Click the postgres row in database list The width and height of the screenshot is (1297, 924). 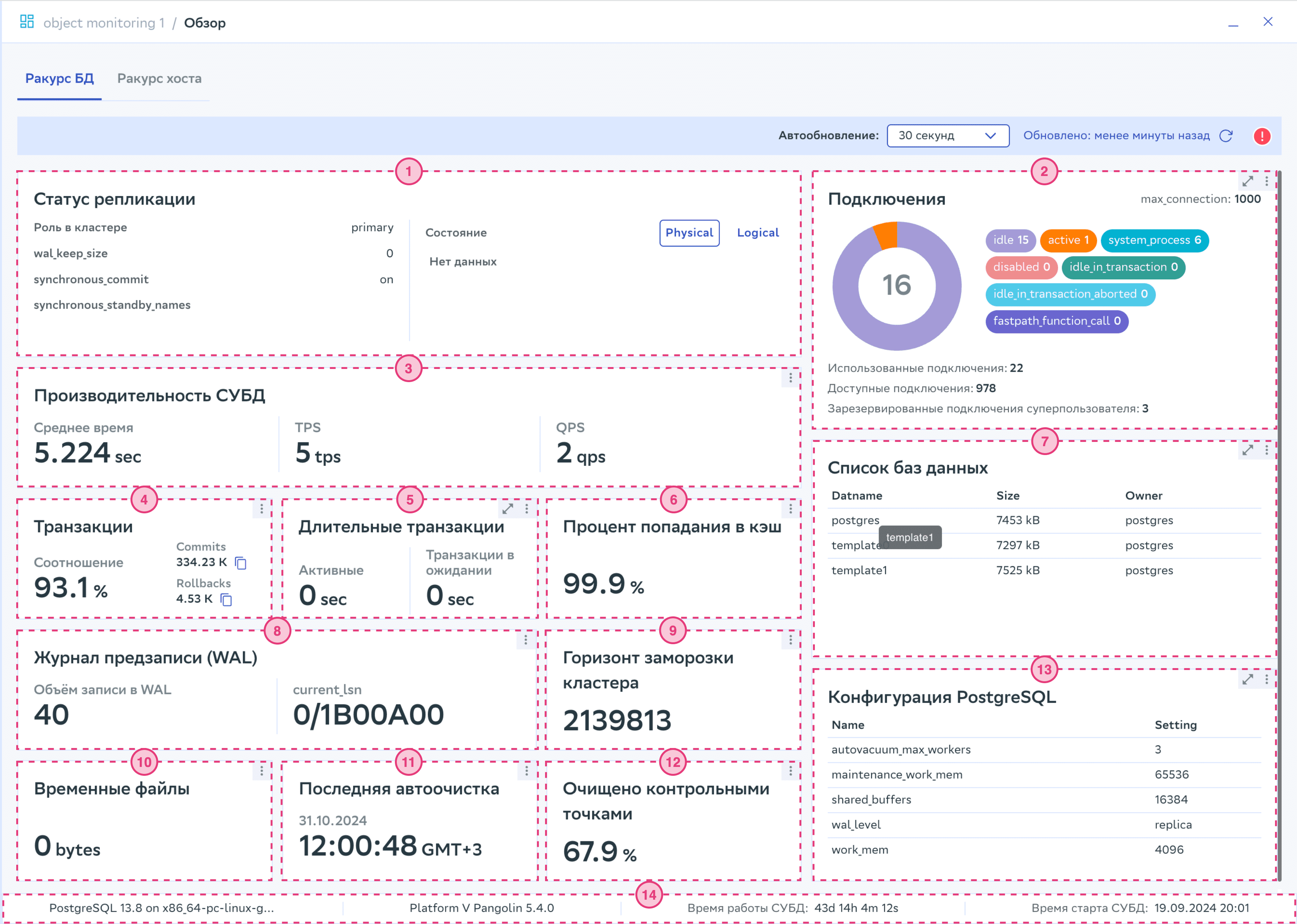[x=855, y=520]
